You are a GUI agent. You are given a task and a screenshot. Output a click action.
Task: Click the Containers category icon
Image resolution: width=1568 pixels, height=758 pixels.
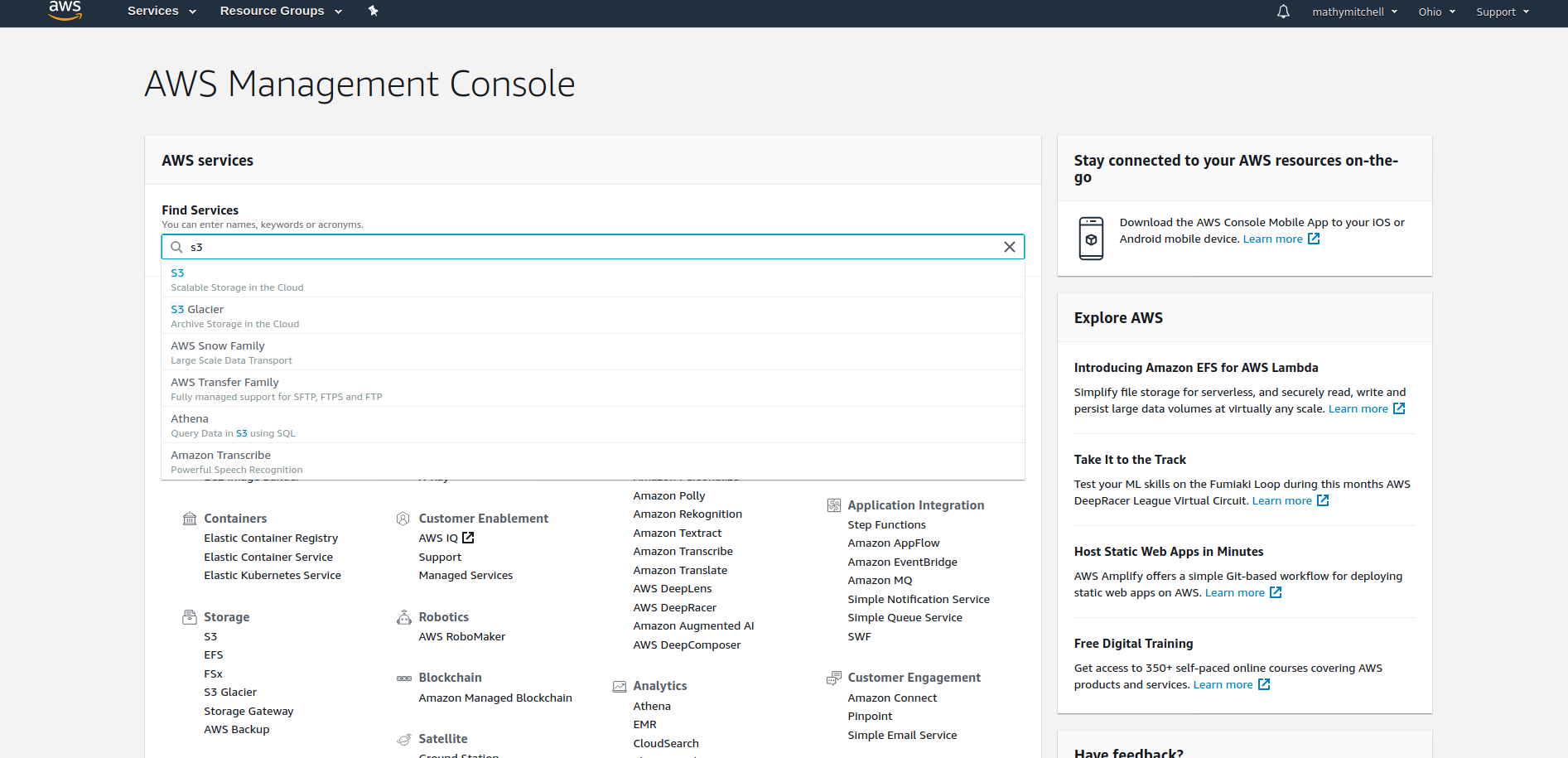click(x=190, y=519)
